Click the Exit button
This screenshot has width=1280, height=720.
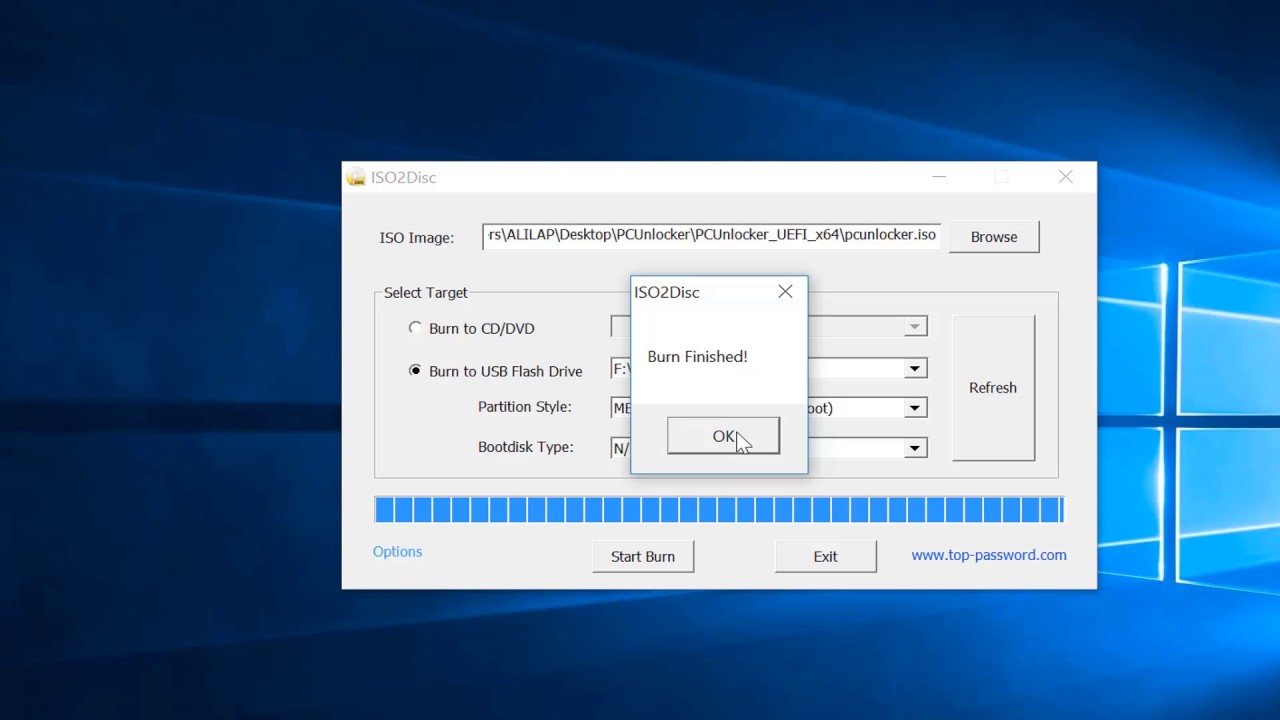825,556
